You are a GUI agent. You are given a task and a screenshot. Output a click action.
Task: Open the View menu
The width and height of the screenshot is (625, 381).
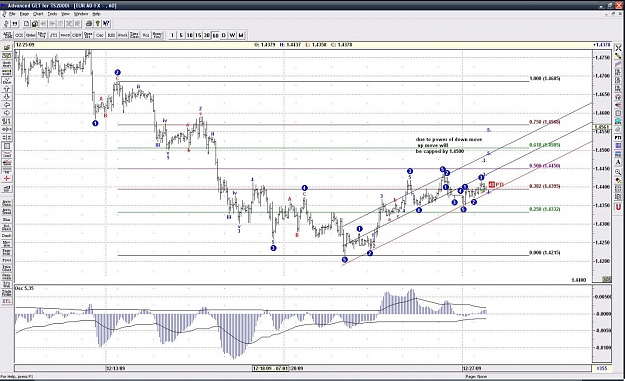click(65, 14)
